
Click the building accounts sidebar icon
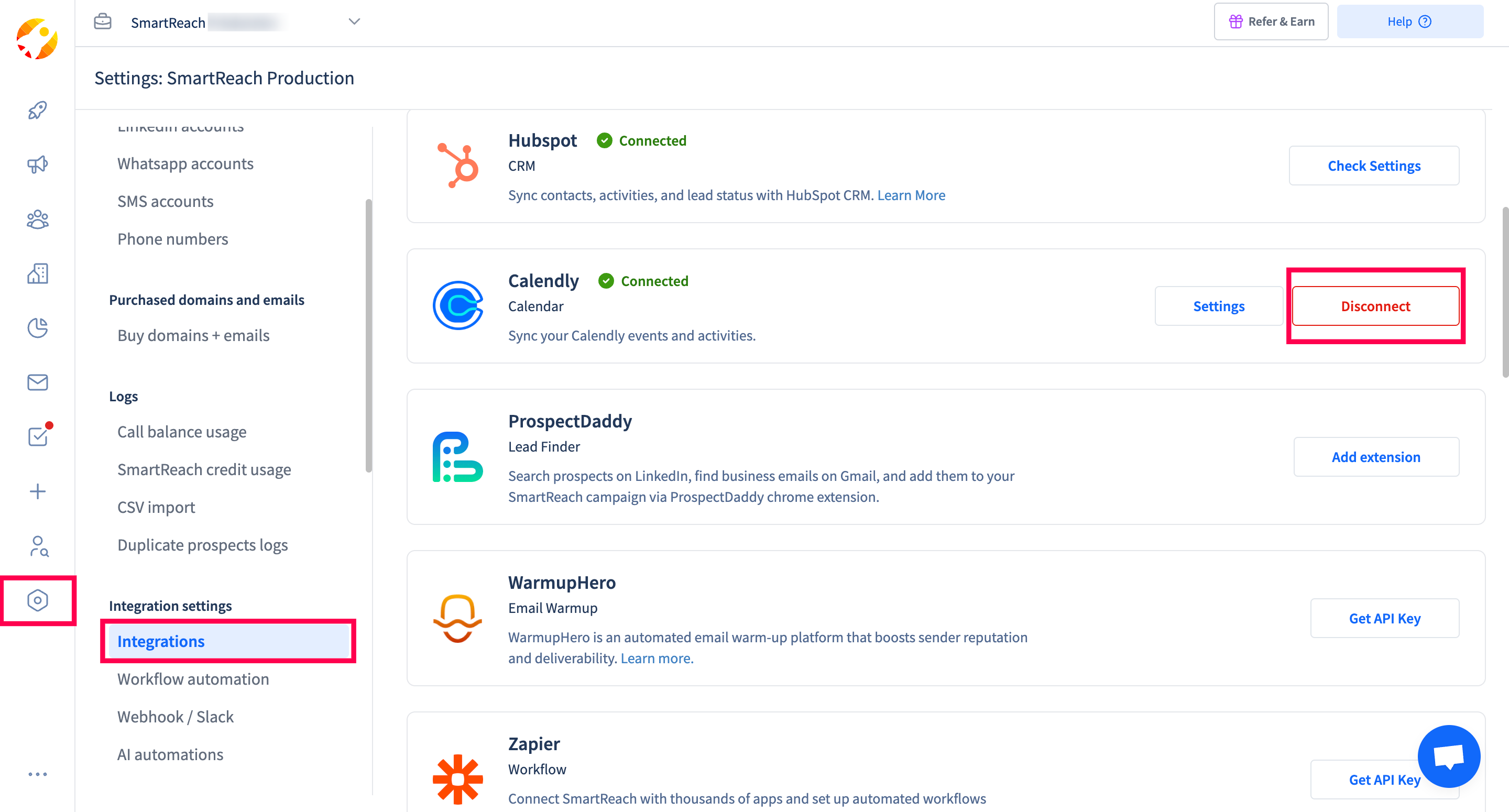point(38,273)
